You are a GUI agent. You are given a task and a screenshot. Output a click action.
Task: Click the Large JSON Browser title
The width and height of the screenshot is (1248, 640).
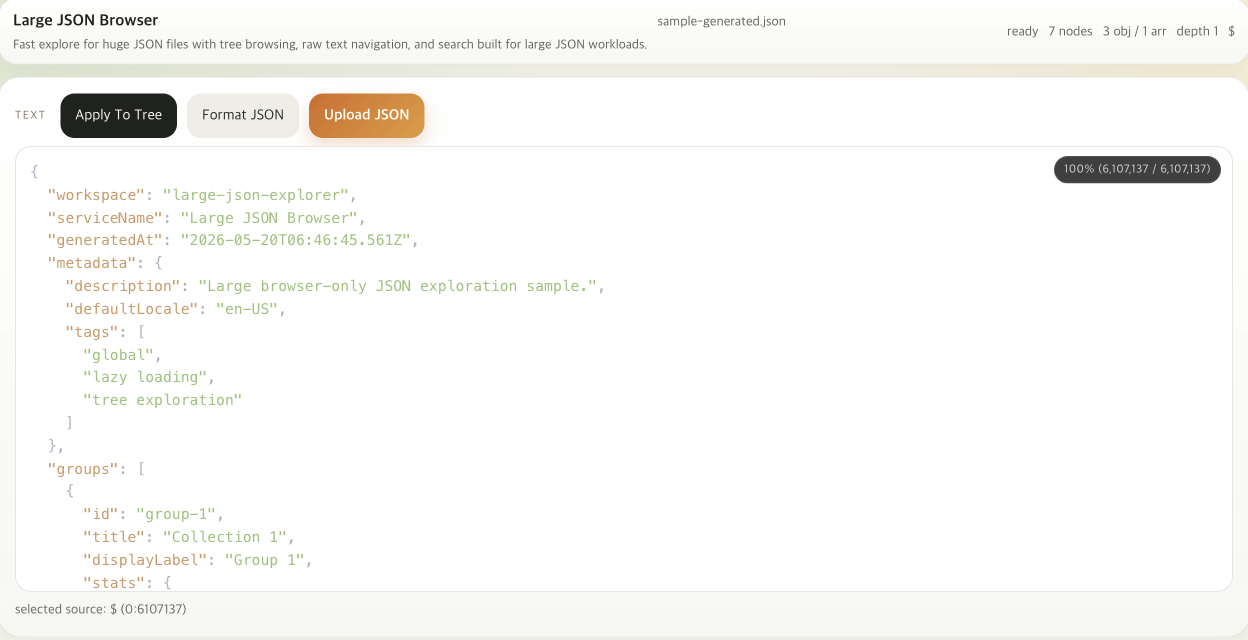tap(85, 20)
